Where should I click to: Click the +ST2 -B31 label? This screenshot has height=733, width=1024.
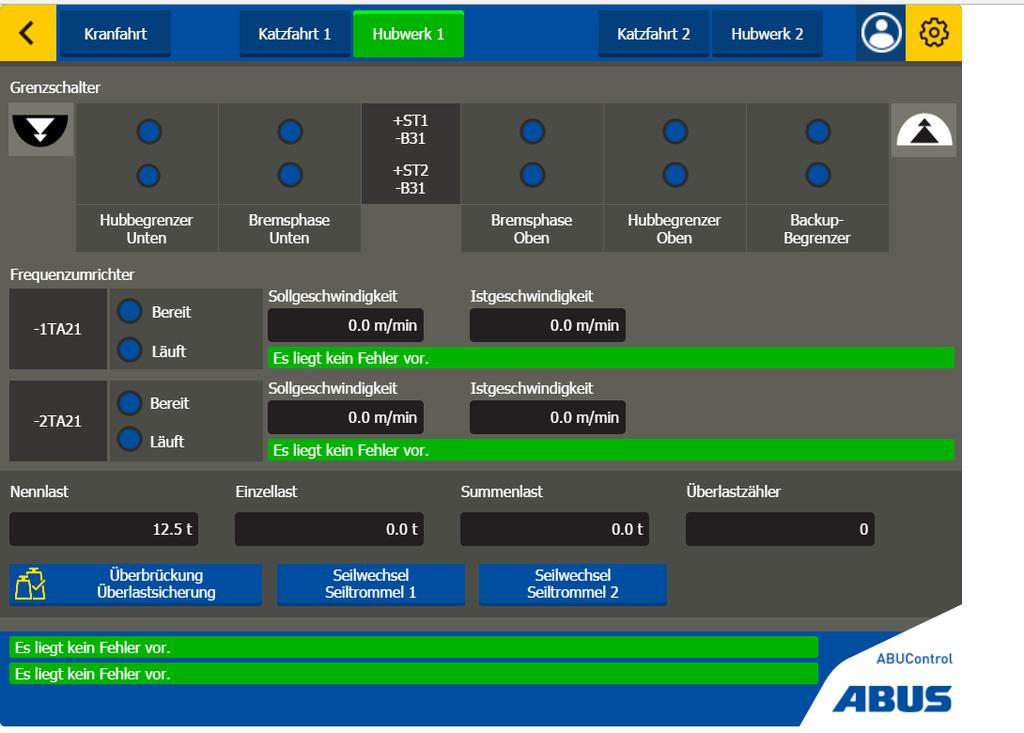point(410,179)
